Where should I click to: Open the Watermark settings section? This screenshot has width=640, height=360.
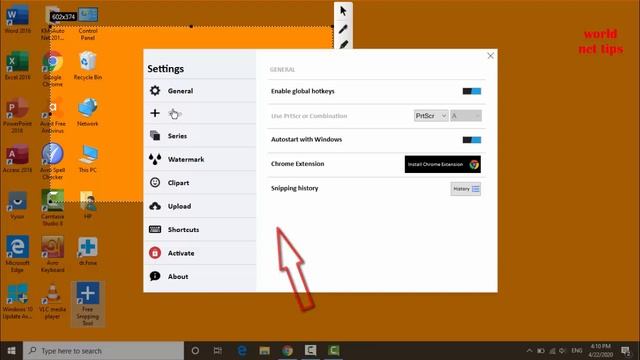pyautogui.click(x=200, y=159)
